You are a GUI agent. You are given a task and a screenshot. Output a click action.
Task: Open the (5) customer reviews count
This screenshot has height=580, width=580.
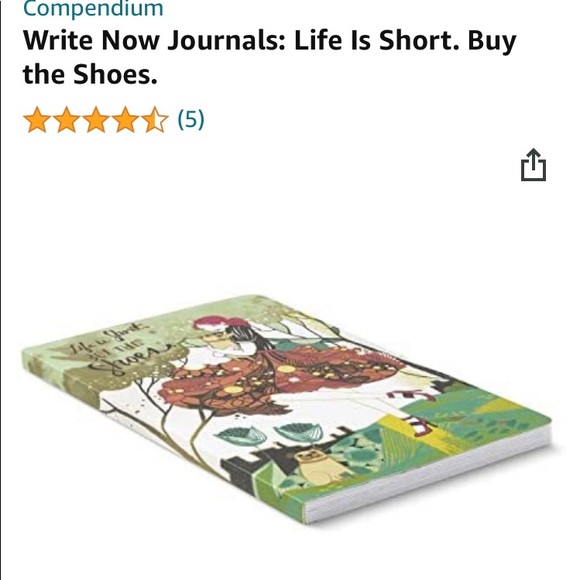(191, 119)
